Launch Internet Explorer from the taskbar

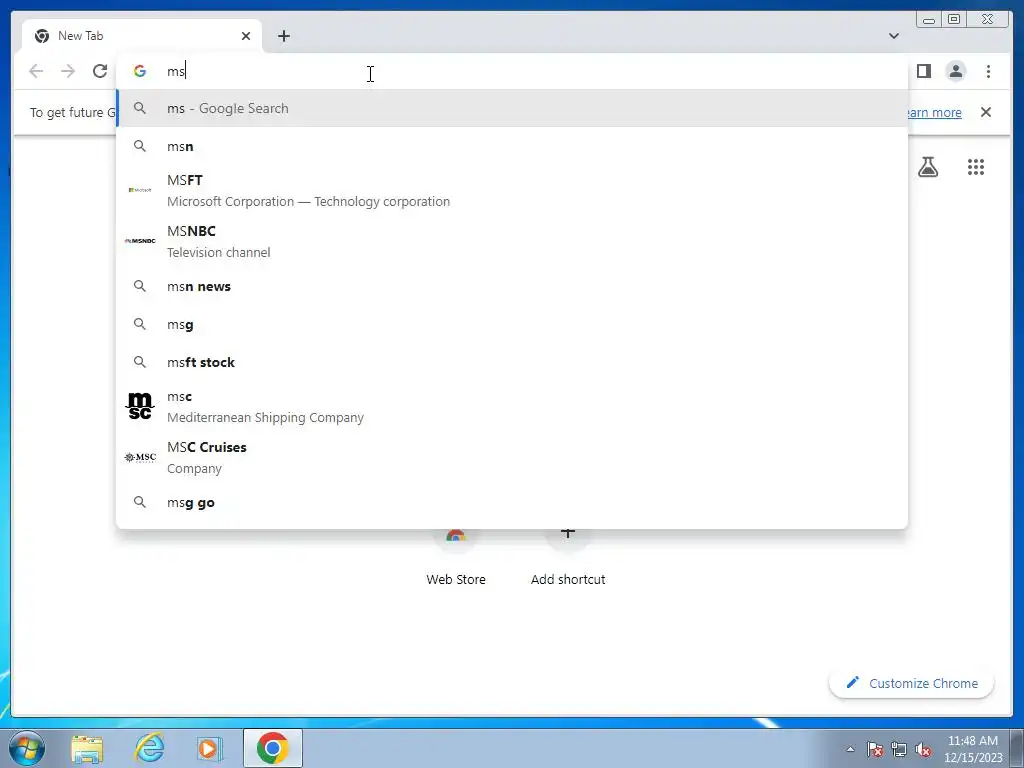(x=149, y=748)
